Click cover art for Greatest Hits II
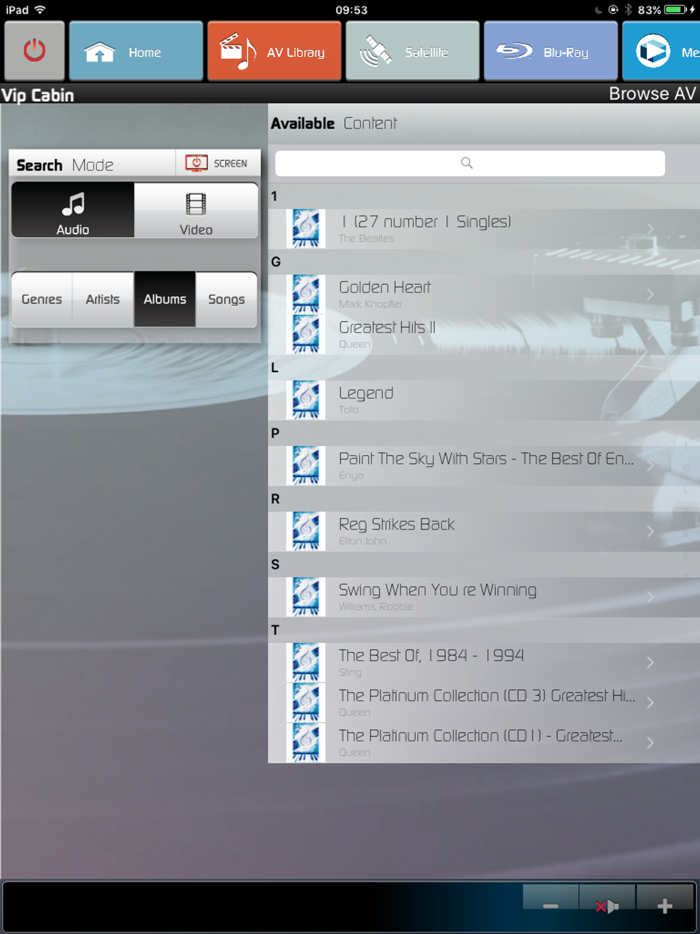Screen dimensions: 700x934 [x=306, y=335]
